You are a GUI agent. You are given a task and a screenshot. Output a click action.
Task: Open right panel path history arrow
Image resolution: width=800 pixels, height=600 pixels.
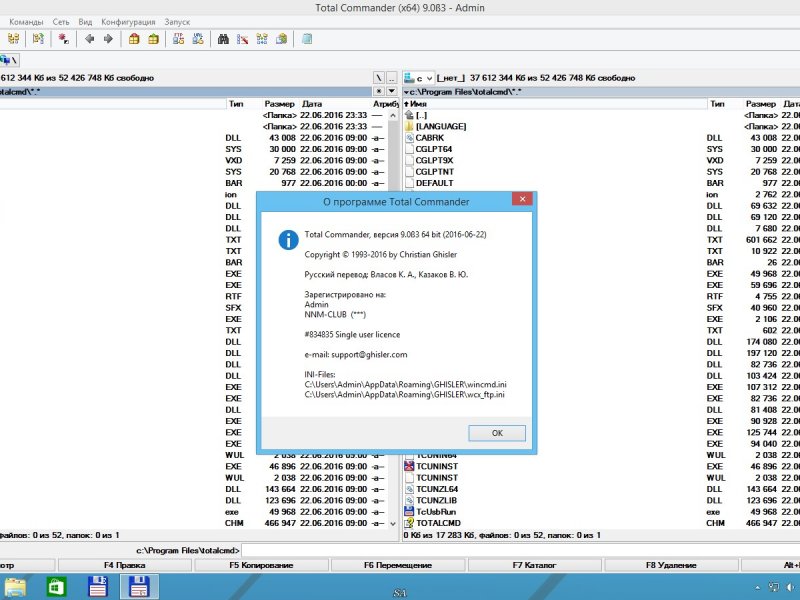pos(406,92)
